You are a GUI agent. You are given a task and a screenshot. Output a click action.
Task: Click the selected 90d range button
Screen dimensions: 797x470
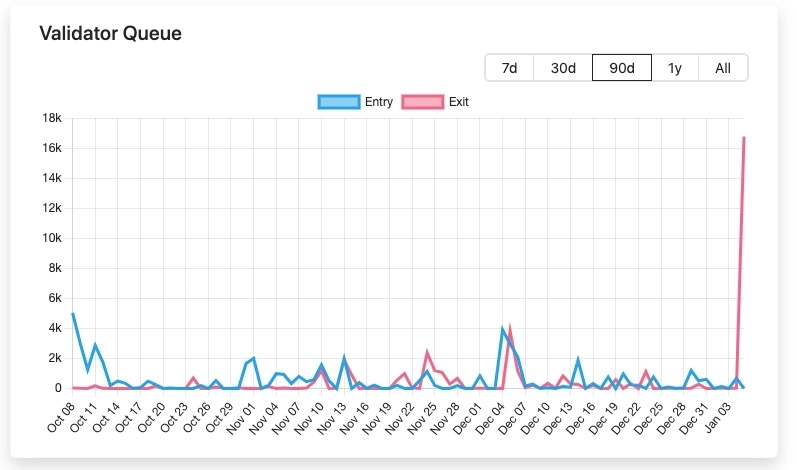click(621, 68)
